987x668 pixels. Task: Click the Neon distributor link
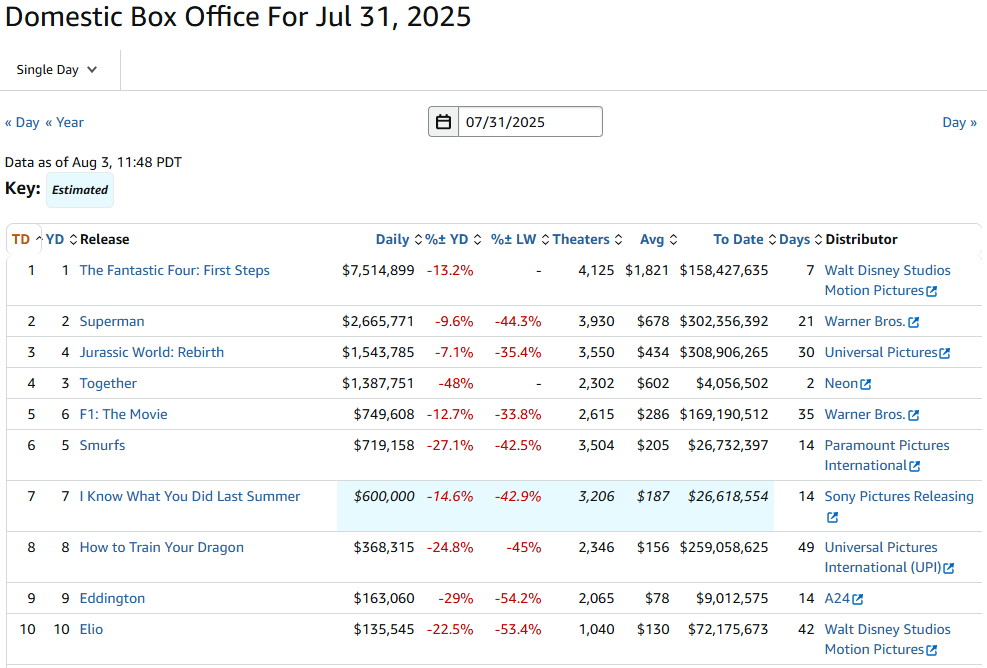[x=841, y=383]
